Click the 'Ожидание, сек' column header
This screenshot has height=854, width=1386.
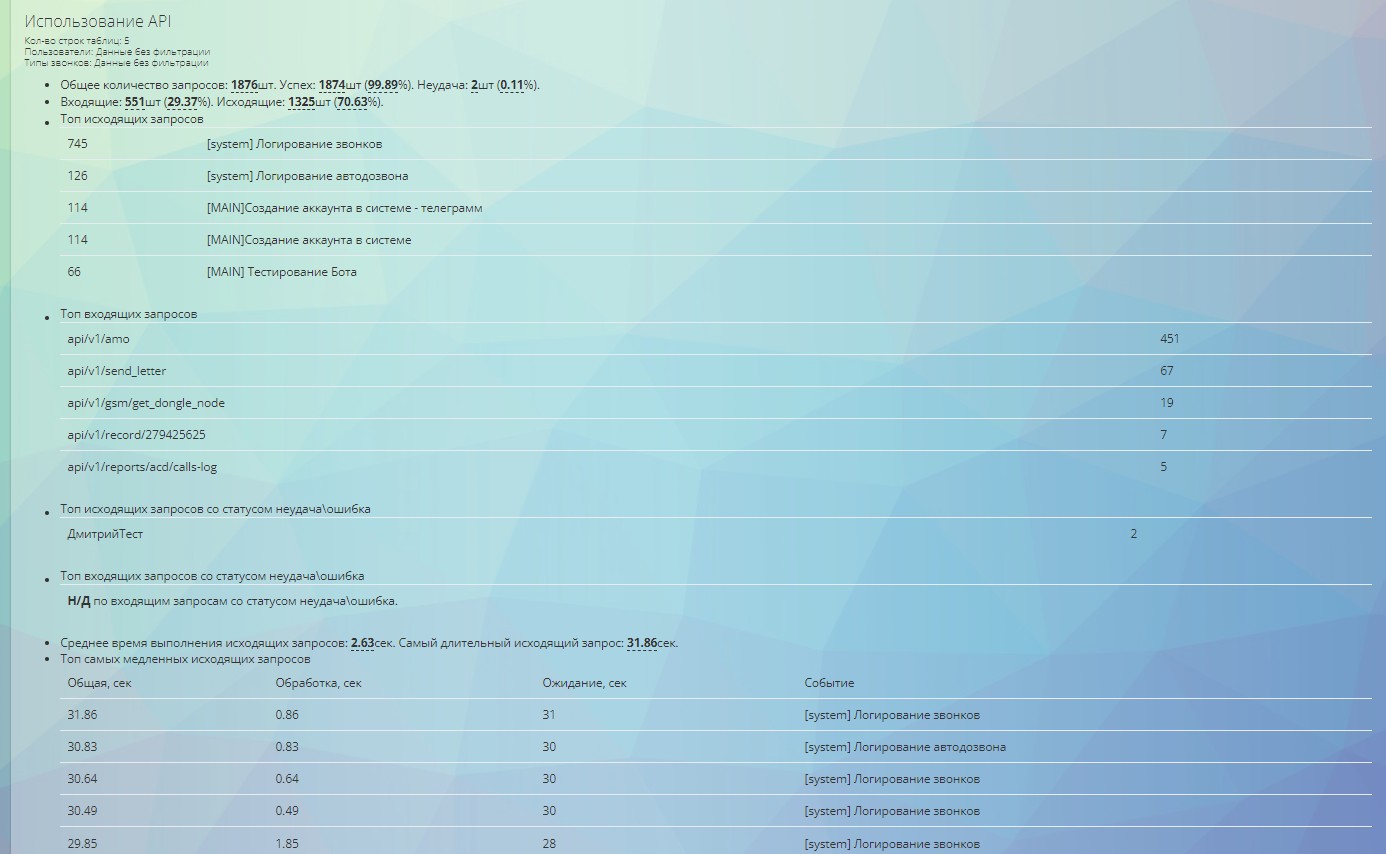pos(584,683)
